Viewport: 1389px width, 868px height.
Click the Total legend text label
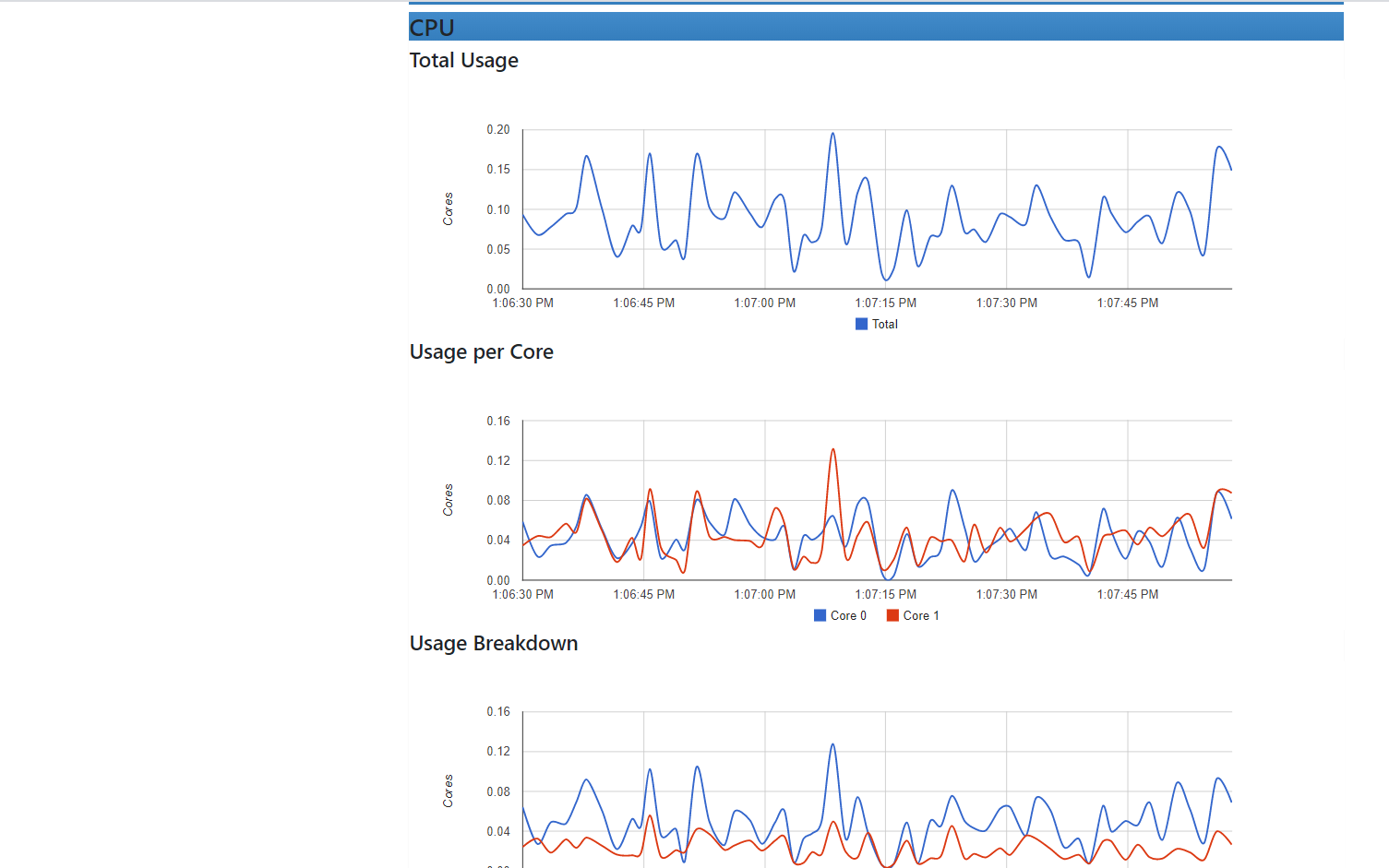(884, 324)
